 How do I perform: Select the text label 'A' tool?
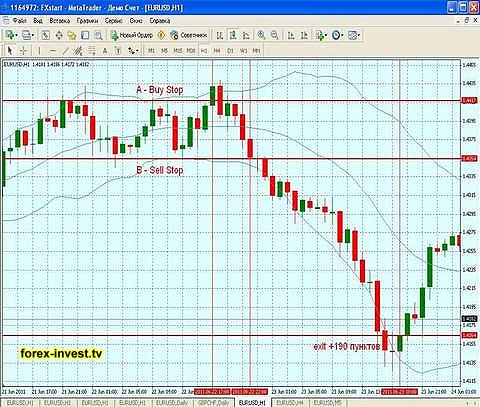pyautogui.click(x=105, y=51)
